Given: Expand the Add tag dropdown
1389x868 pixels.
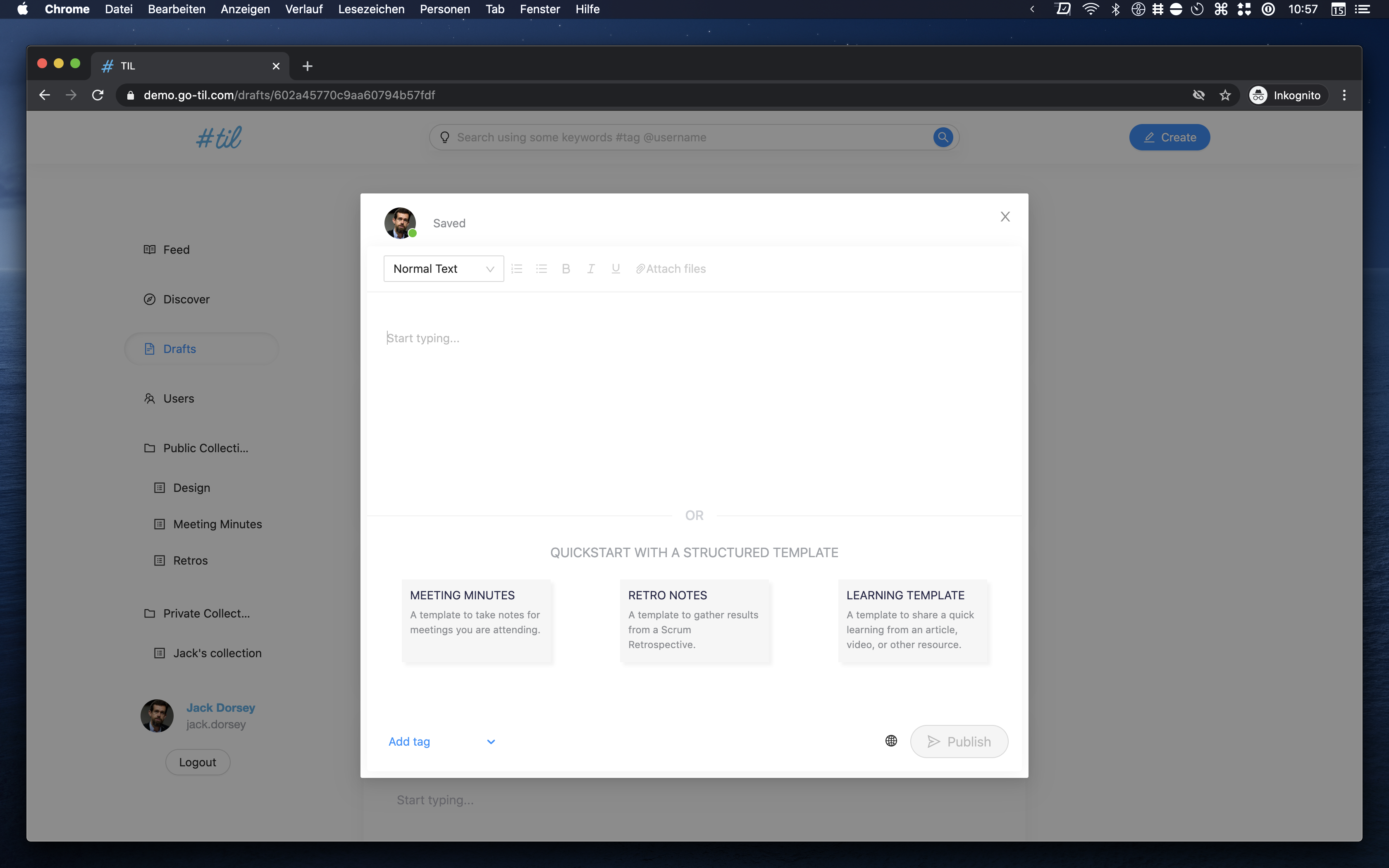Looking at the screenshot, I should 491,742.
